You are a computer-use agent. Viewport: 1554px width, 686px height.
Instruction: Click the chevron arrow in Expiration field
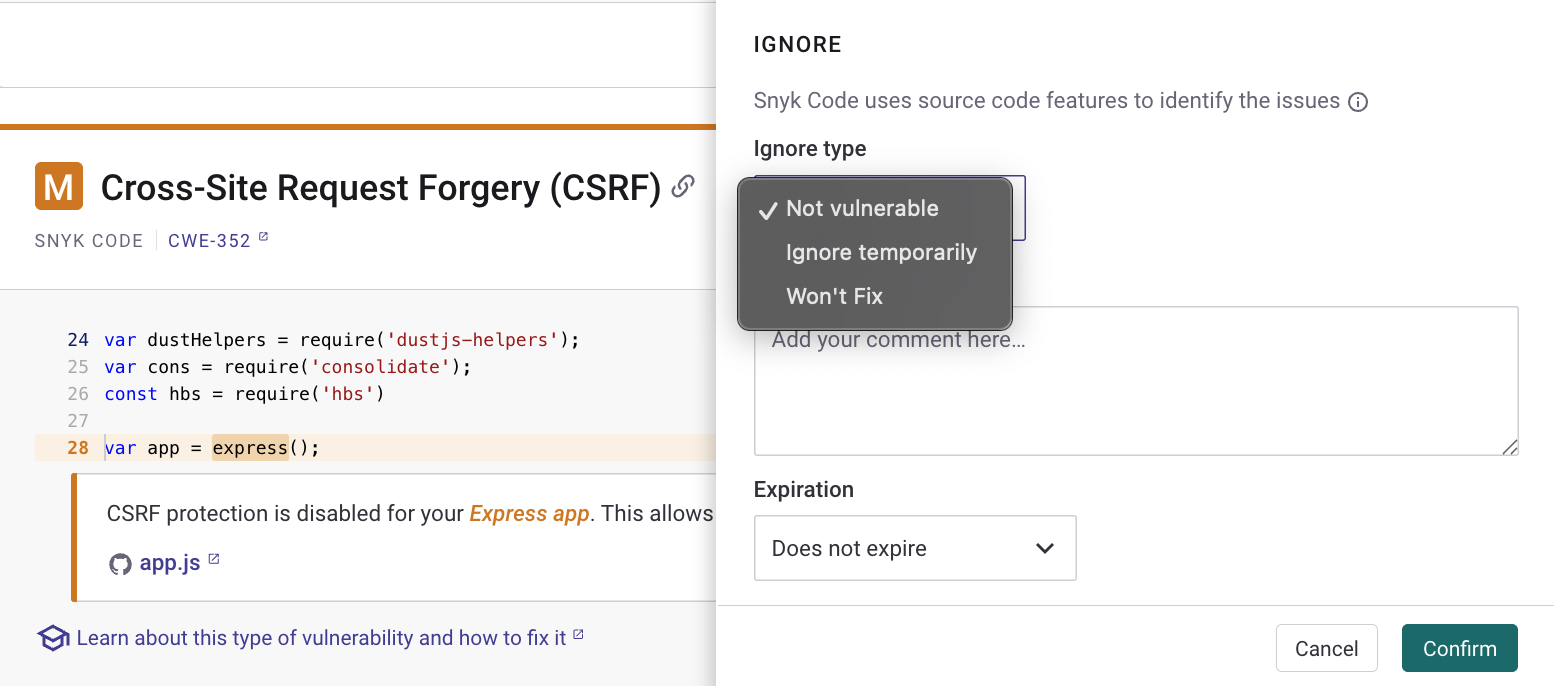pyautogui.click(x=1045, y=548)
